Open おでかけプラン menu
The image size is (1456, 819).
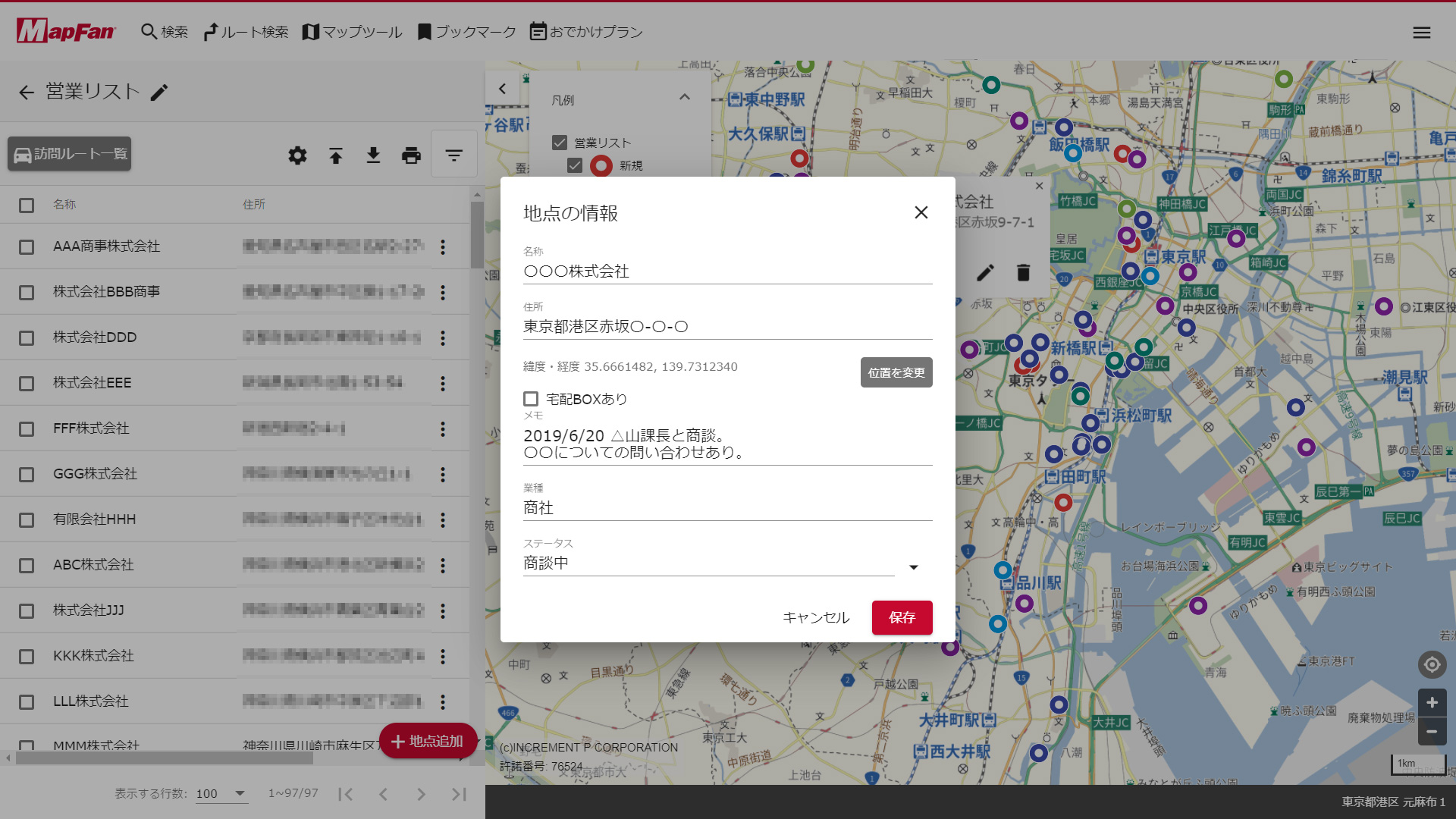pos(586,32)
